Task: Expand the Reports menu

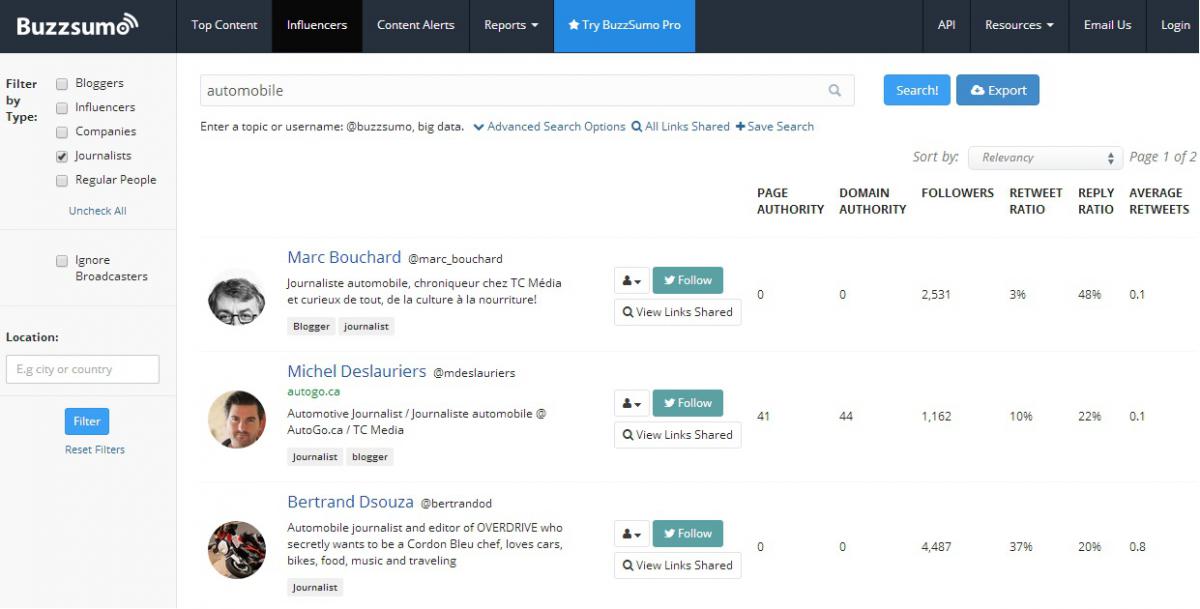Action: (511, 25)
